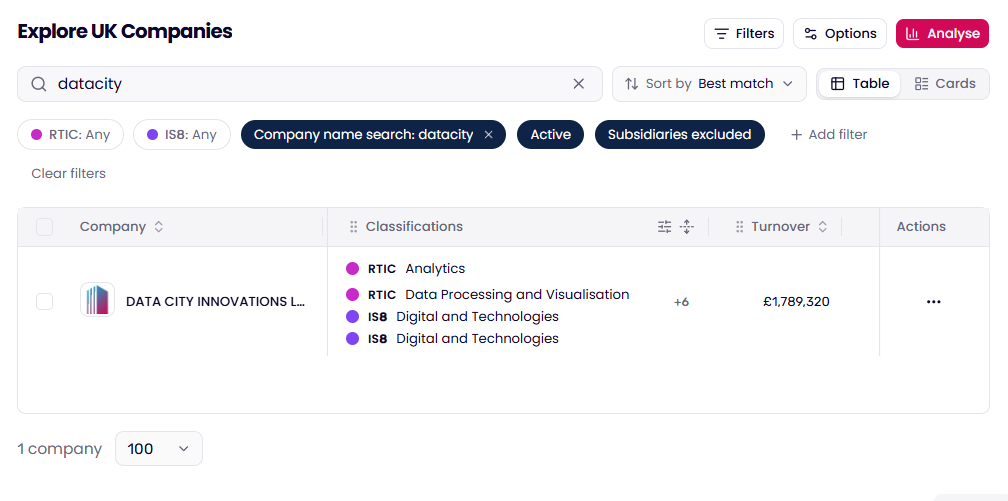
Task: Click the Data City Innovations logo
Action: (98, 300)
